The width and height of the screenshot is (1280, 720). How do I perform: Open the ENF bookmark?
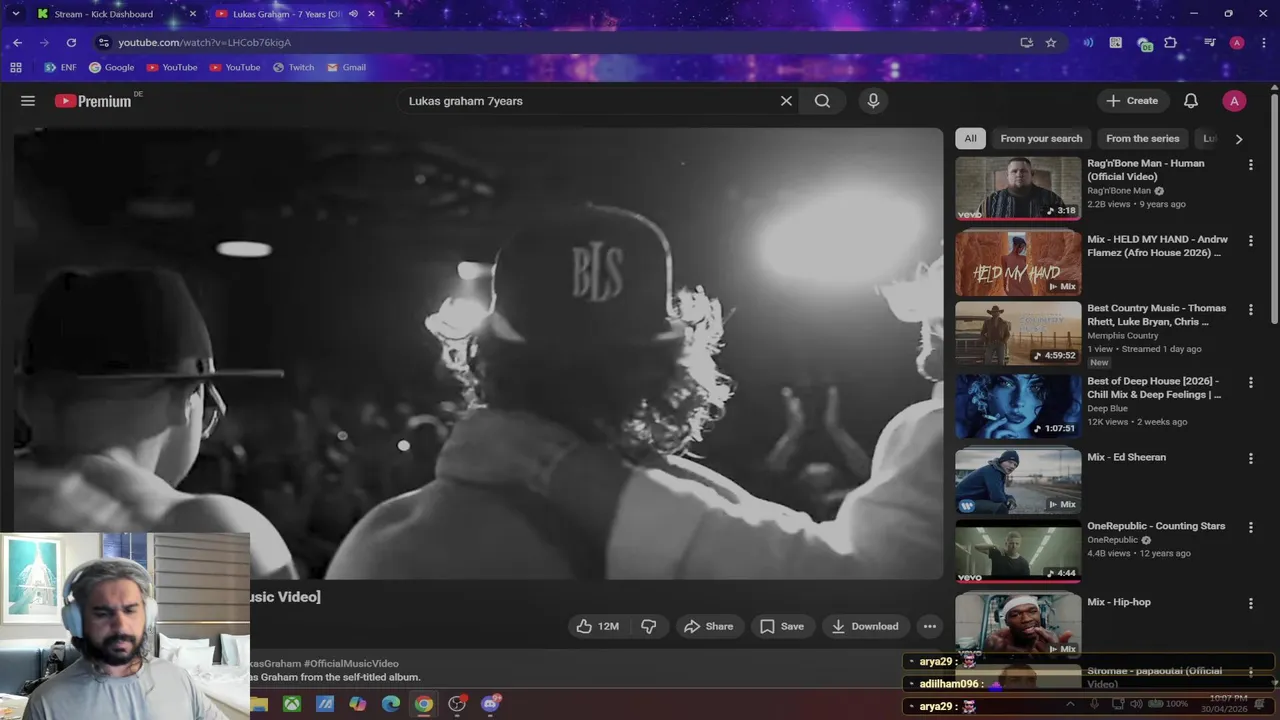[60, 68]
